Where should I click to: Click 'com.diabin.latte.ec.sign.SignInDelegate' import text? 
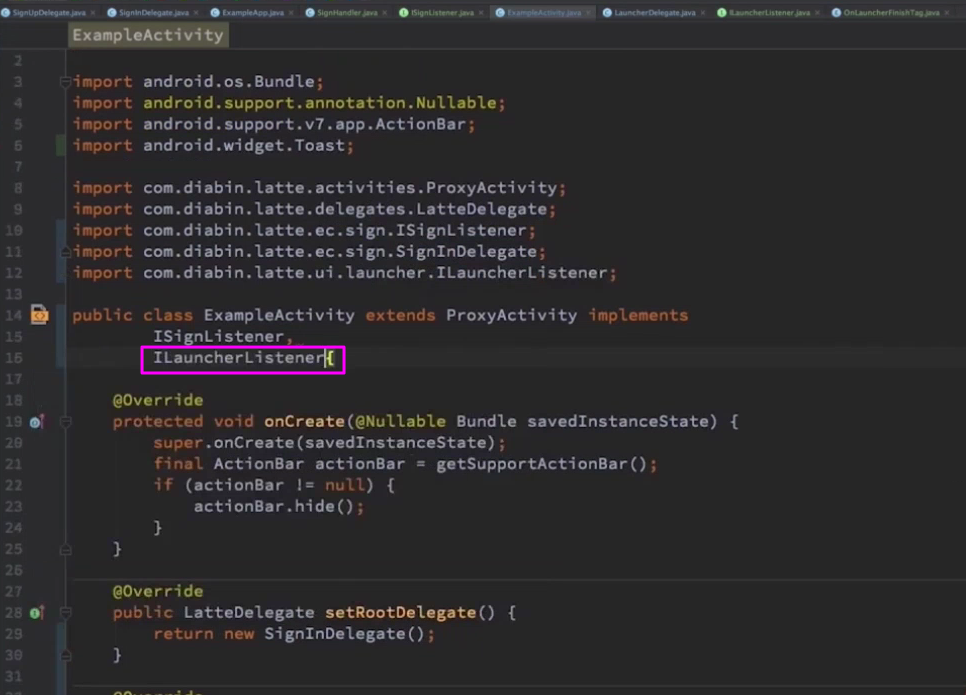[340, 251]
